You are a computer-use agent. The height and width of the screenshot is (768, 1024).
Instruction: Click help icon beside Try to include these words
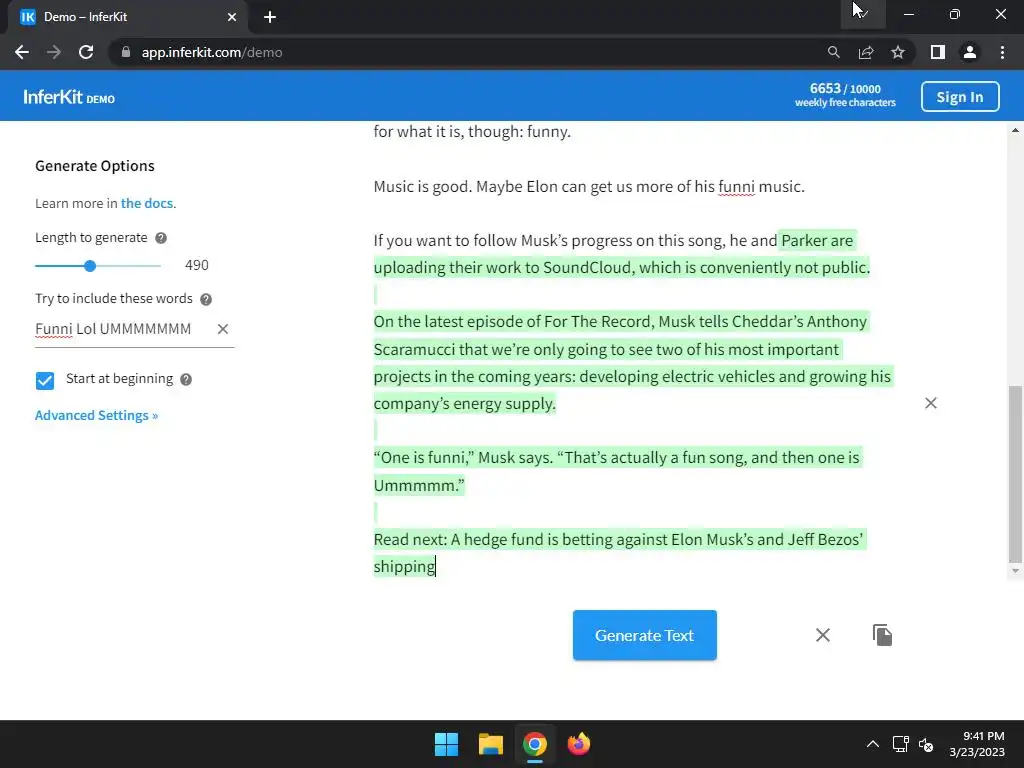coord(206,299)
